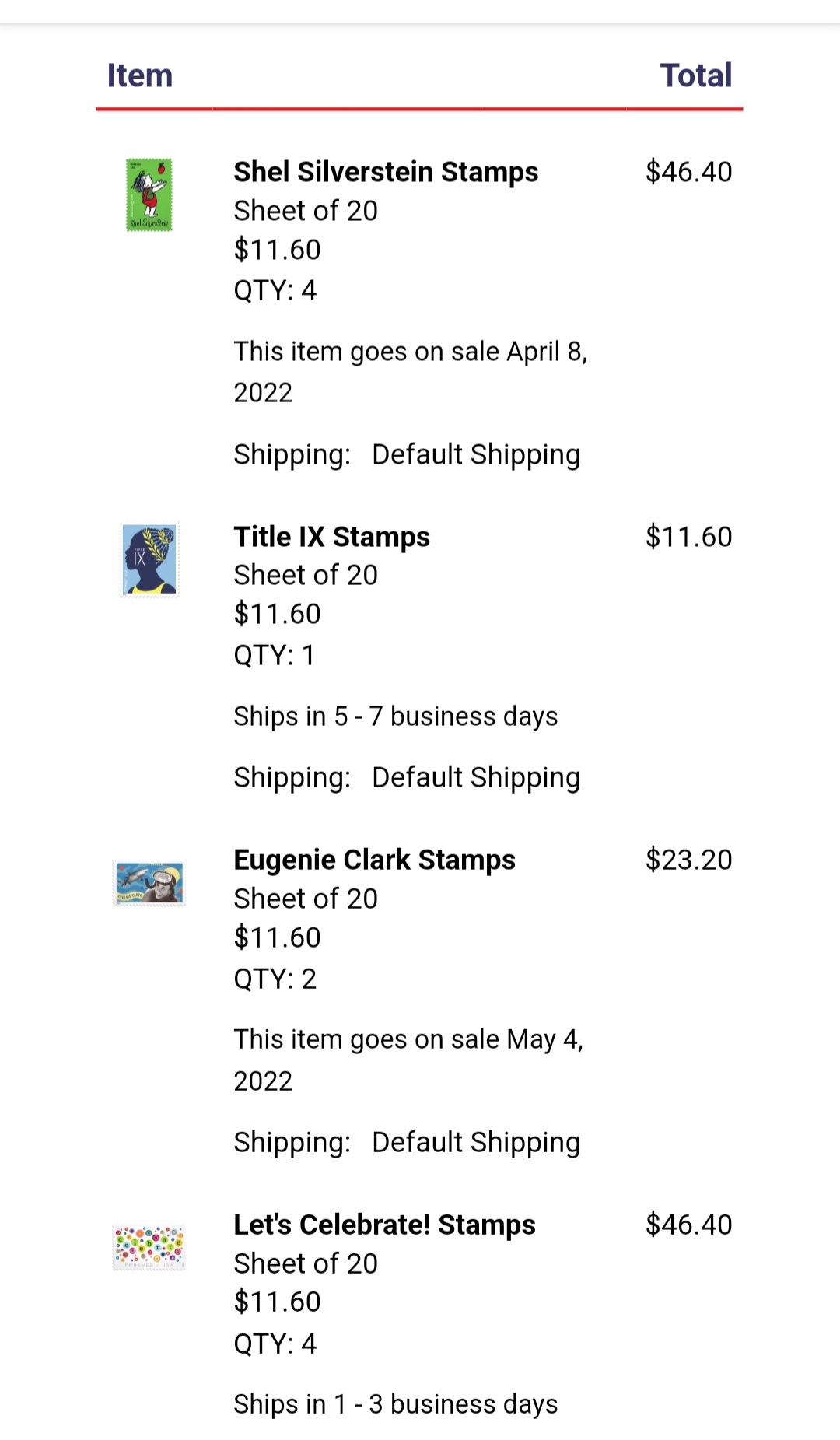This screenshot has height=1440, width=840.
Task: Tap the Let's Celebrate! stamp image
Action: click(149, 1247)
